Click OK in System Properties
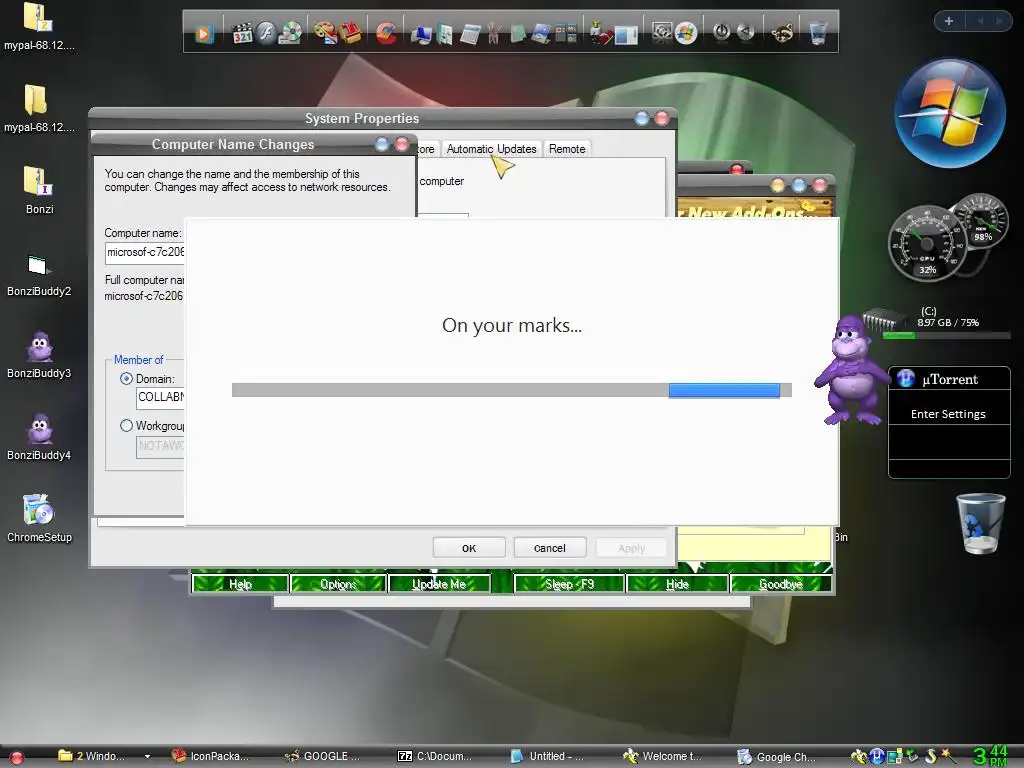1024x768 pixels. [469, 548]
